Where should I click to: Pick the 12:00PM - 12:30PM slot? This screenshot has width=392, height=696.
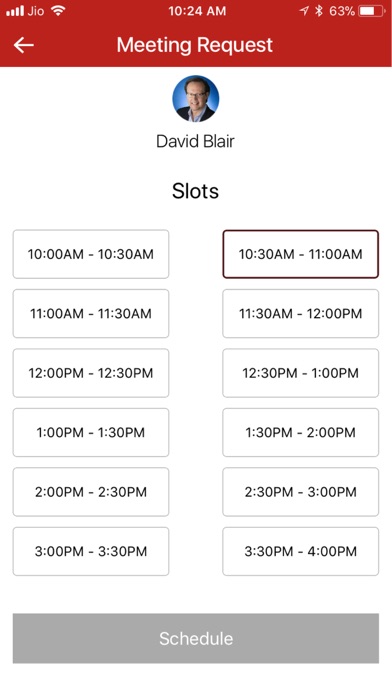pos(91,373)
